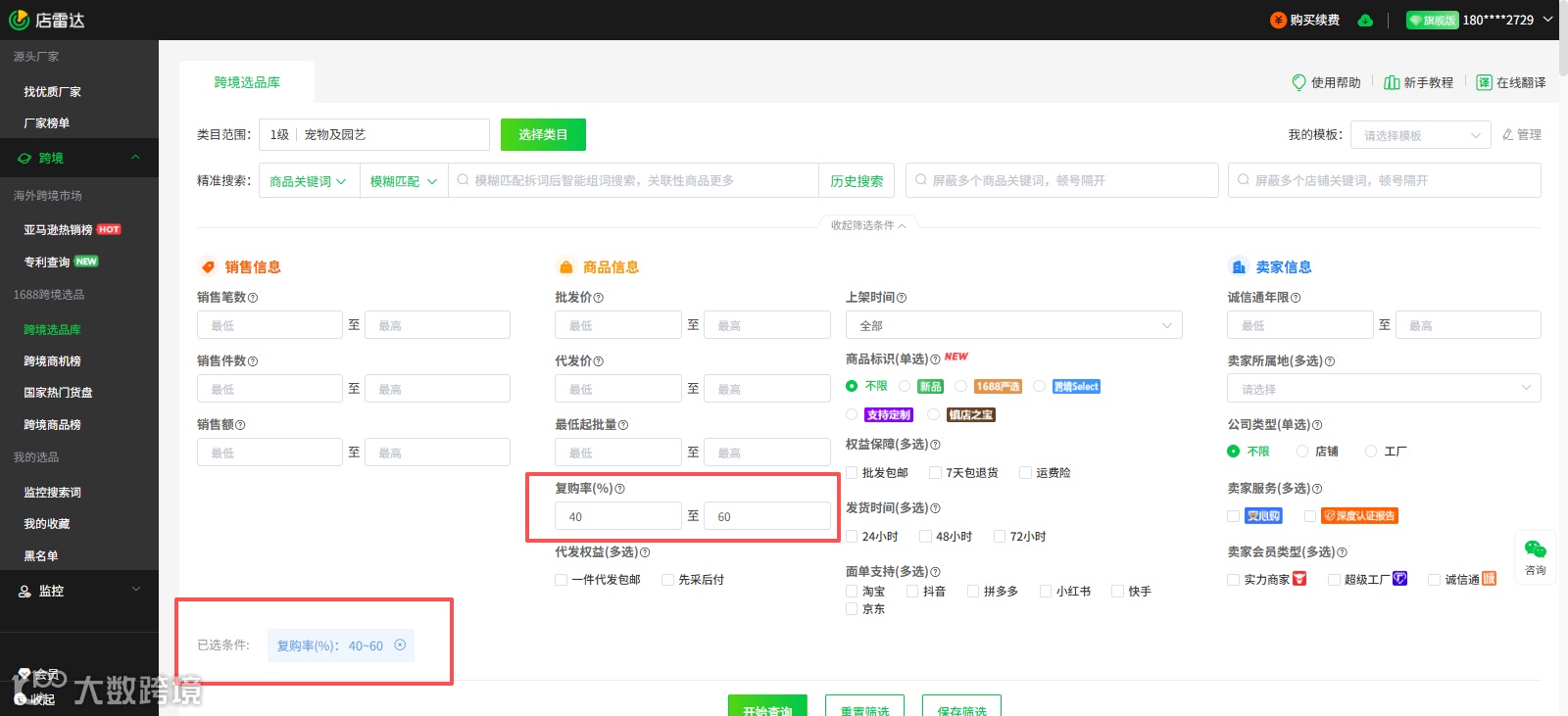Screen dimensions: 1568x716
Task: Click the green 选择类目 button
Action: coord(543,134)
